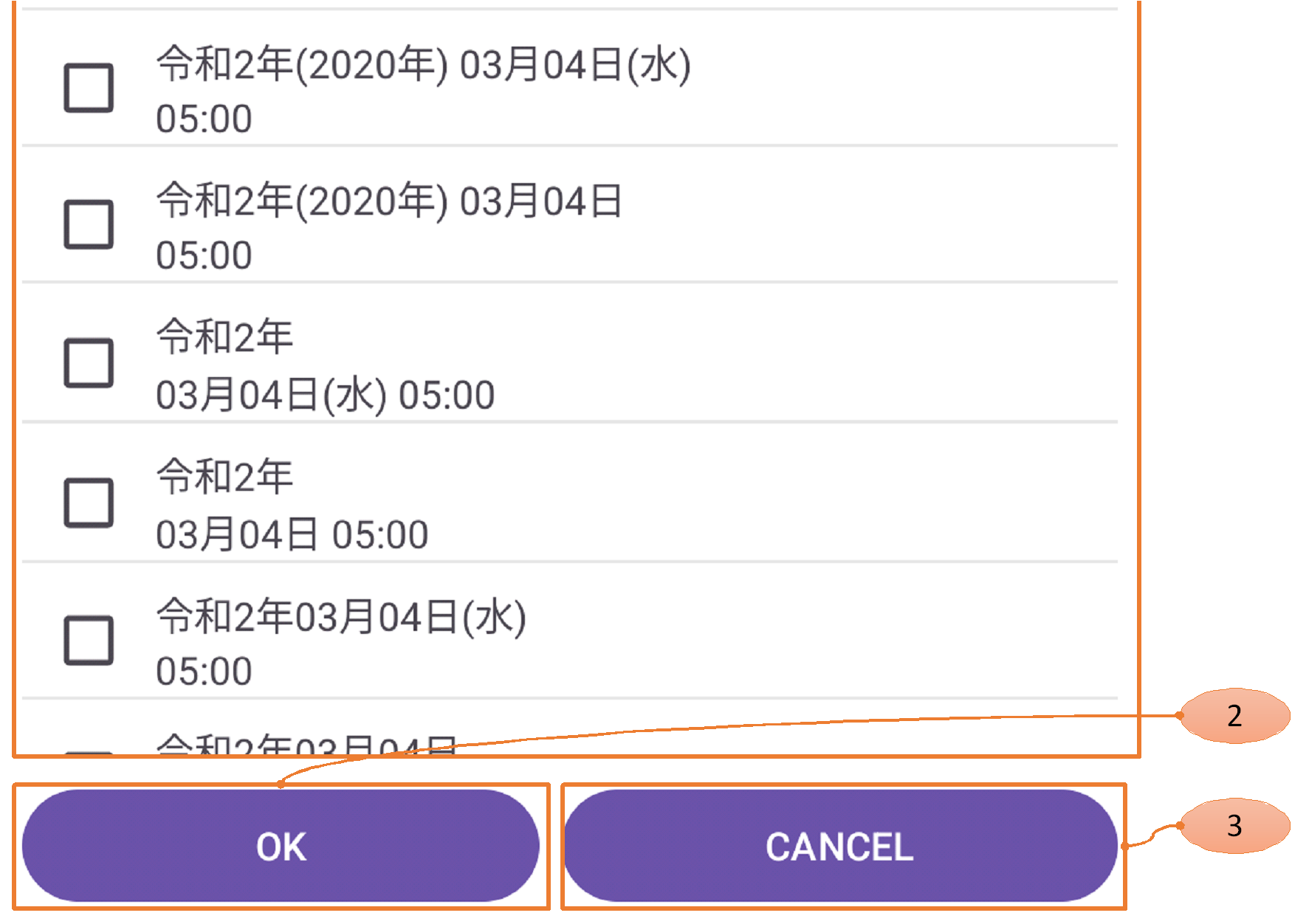Screen dimensions: 1292x924
Task: Click 05:00 below 令和2年(2020年) 03月04日 without weekday
Action: (x=204, y=255)
